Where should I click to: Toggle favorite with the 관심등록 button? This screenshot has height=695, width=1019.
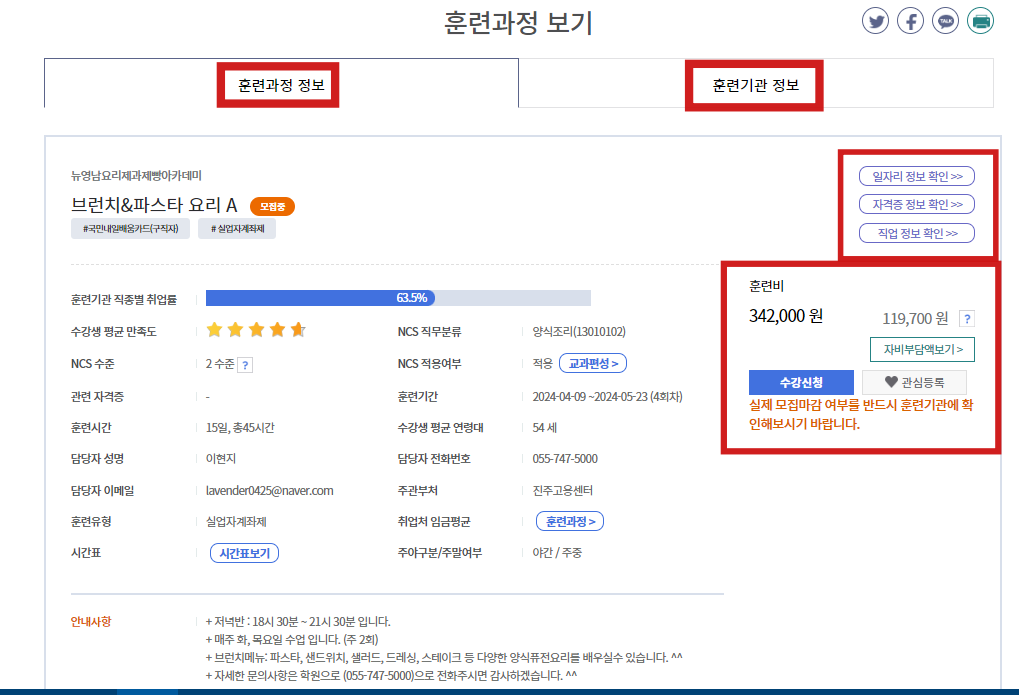pos(915,382)
